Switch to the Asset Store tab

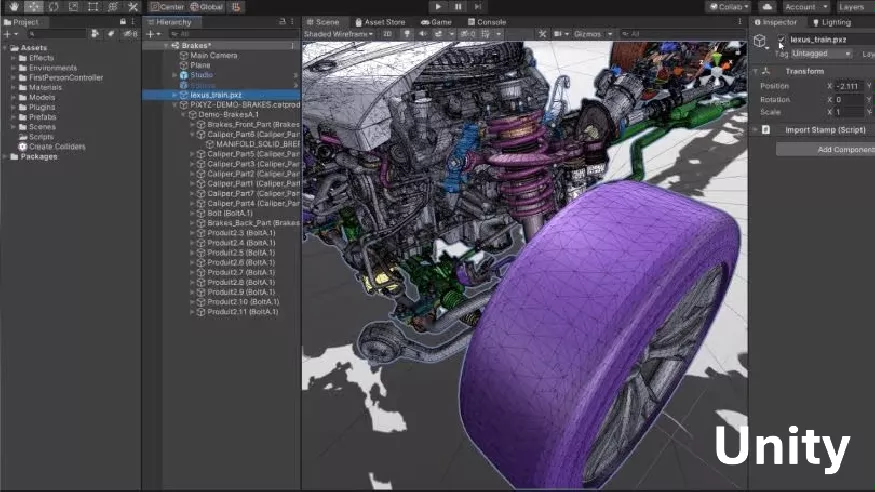pyautogui.click(x=380, y=22)
